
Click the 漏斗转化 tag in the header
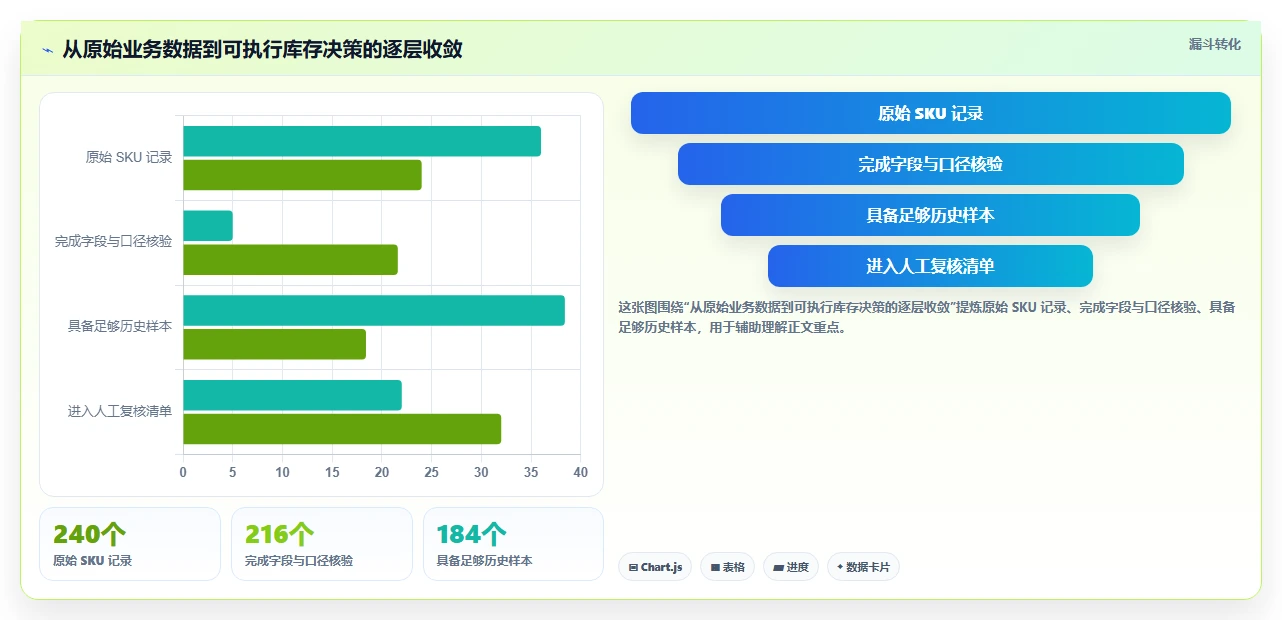[1215, 44]
